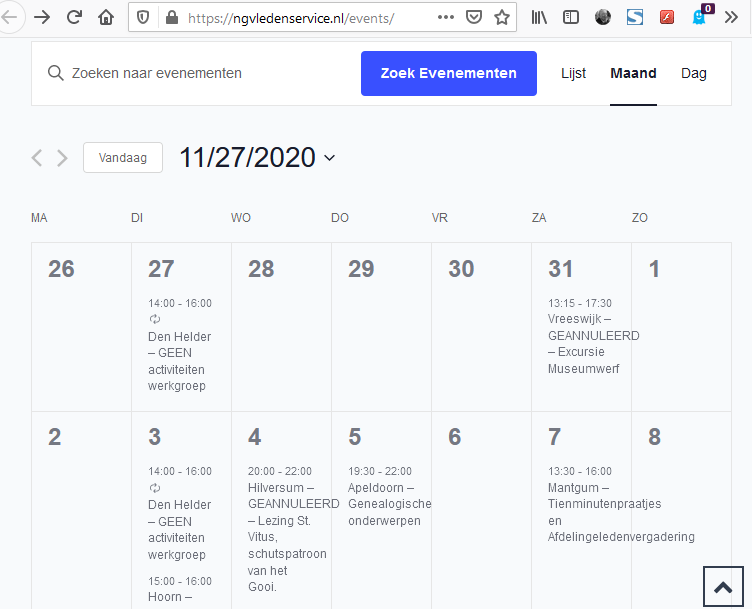This screenshot has width=752, height=609.
Task: Open tracking protection shield icon
Action: 143,17
